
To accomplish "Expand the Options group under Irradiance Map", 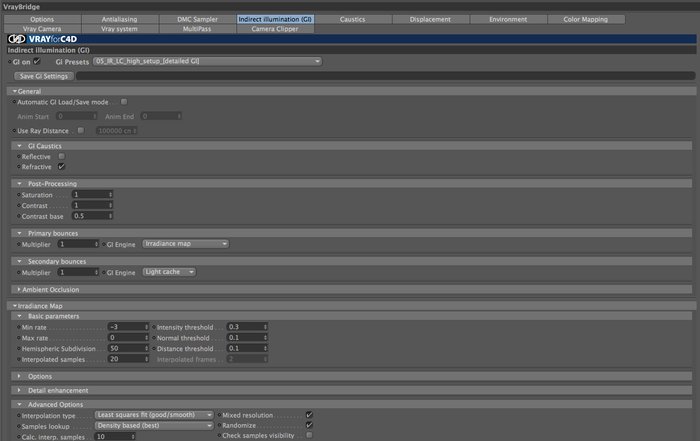I will click(x=19, y=376).
